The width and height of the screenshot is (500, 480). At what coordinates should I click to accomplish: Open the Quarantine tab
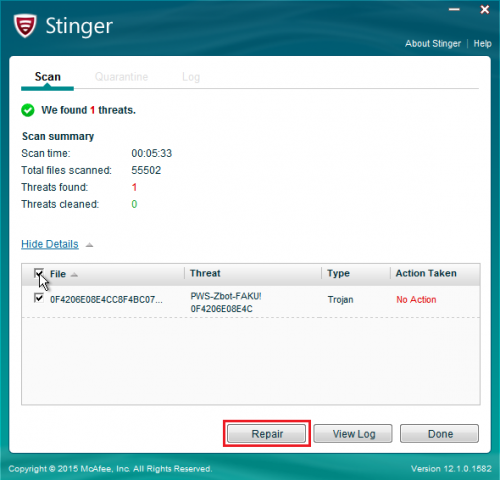tap(122, 77)
